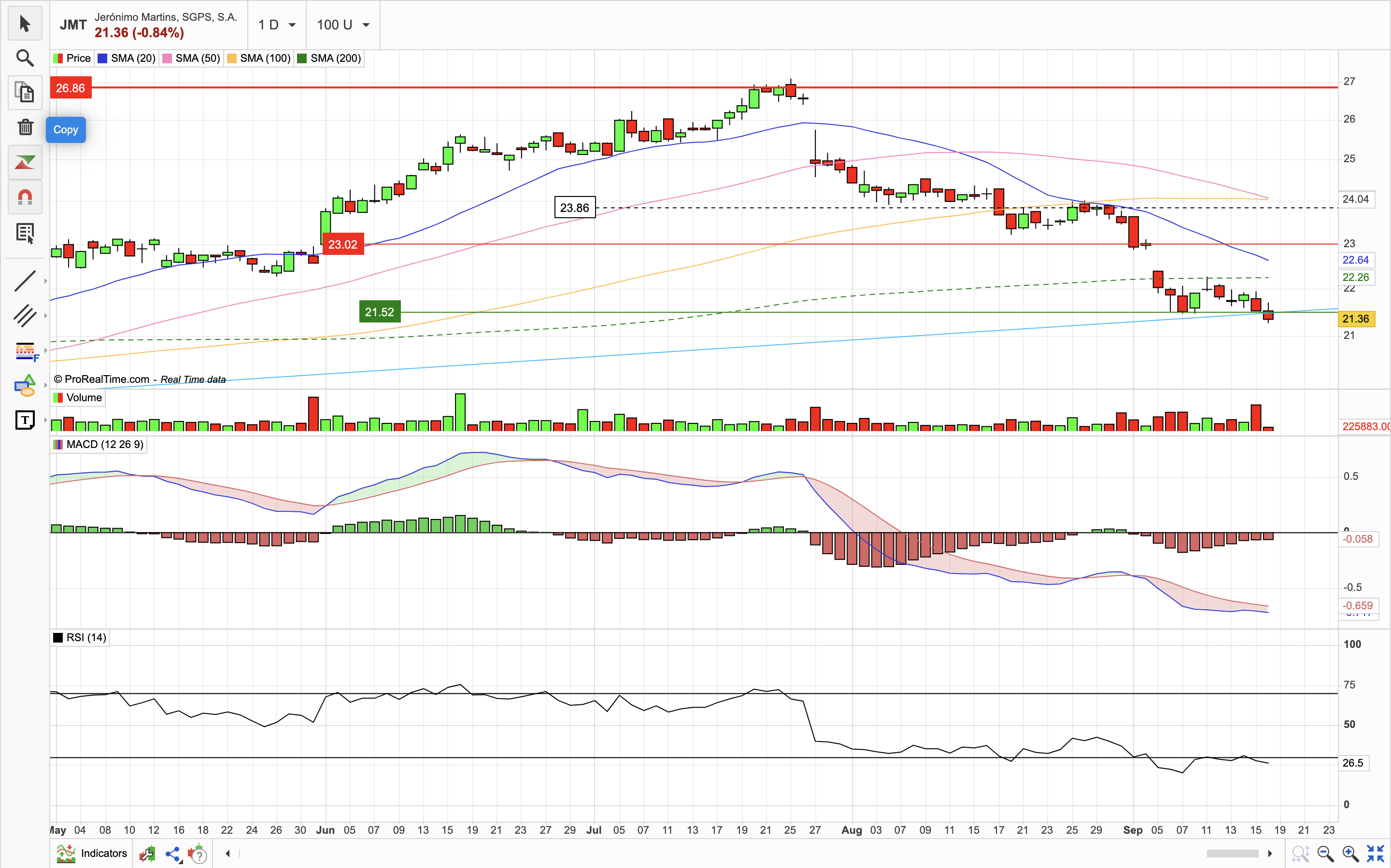Click the trash delete objects icon

25,127
